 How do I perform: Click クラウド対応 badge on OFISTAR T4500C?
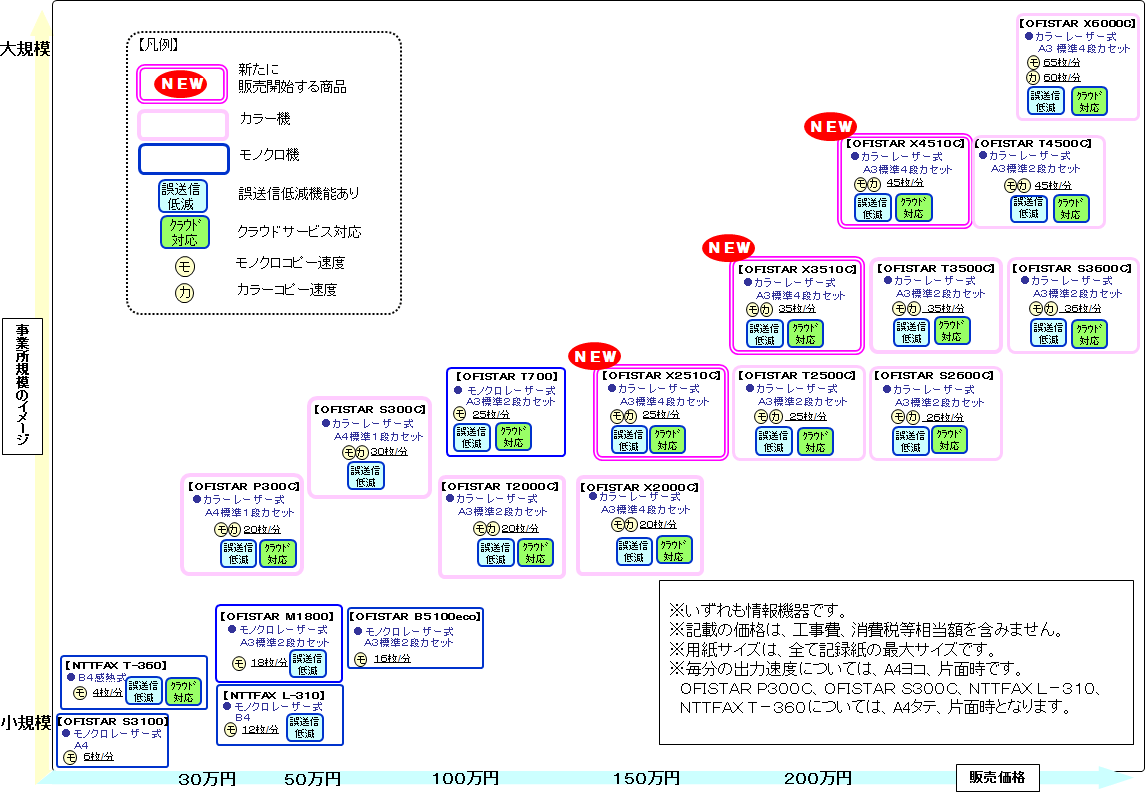[x=1071, y=208]
